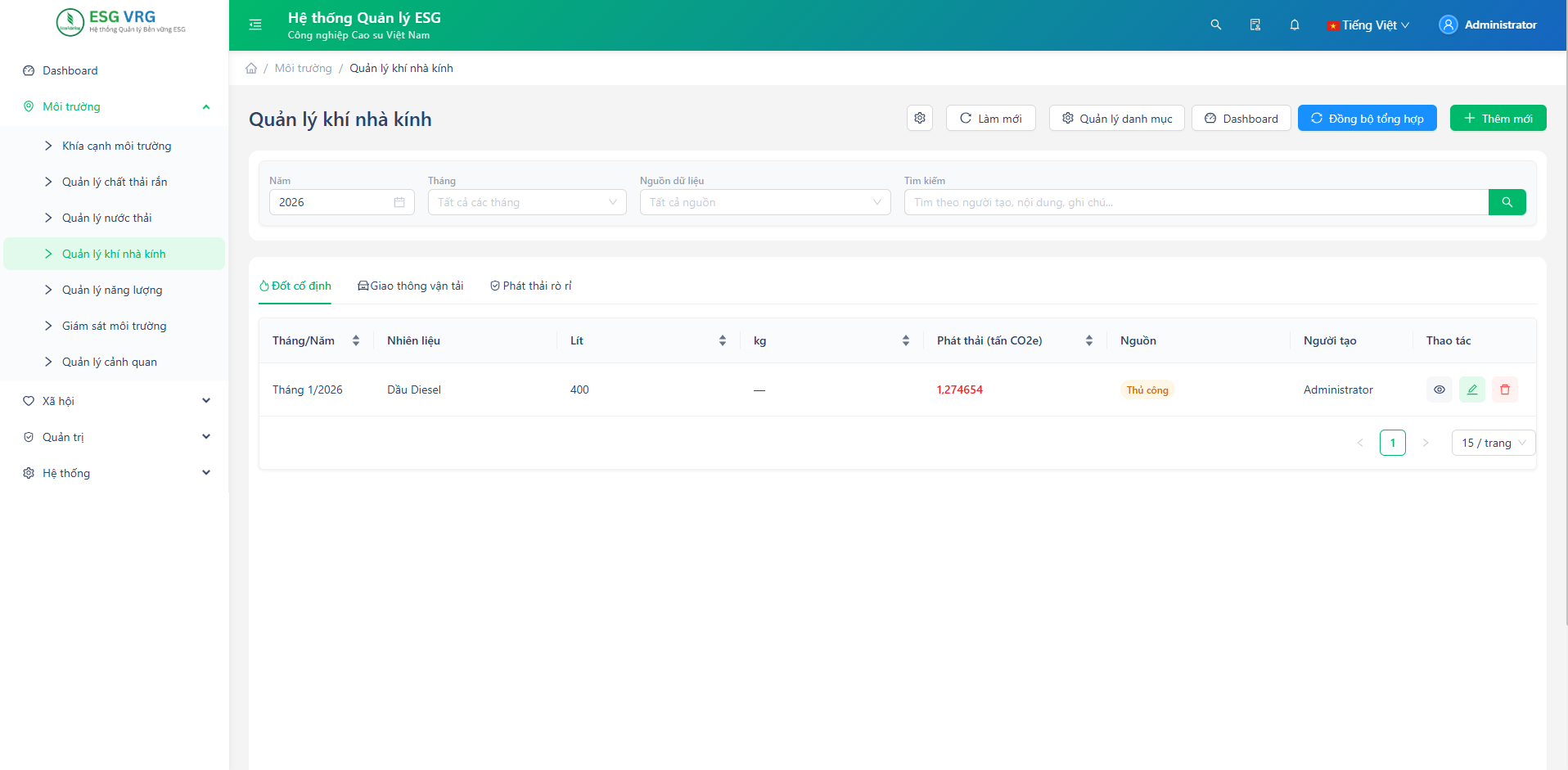This screenshot has height=770, width=1568.
Task: Open Quản lý cảnh quan menu item
Action: (x=115, y=362)
